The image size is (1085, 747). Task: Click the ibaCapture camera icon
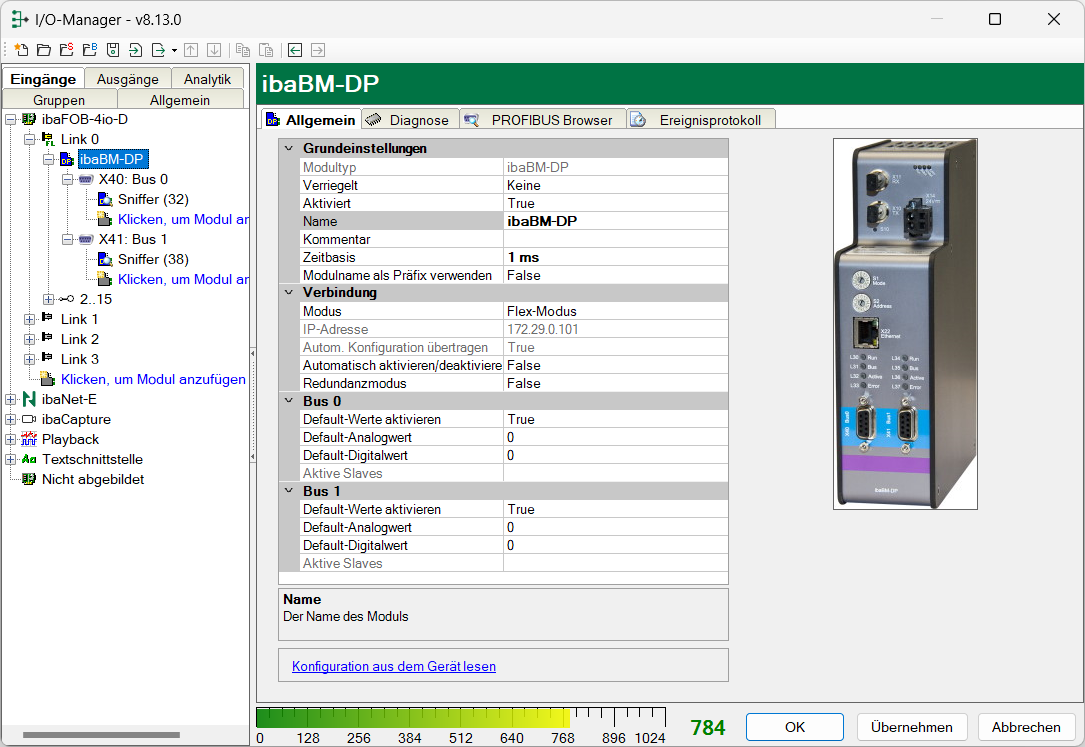coord(29,419)
